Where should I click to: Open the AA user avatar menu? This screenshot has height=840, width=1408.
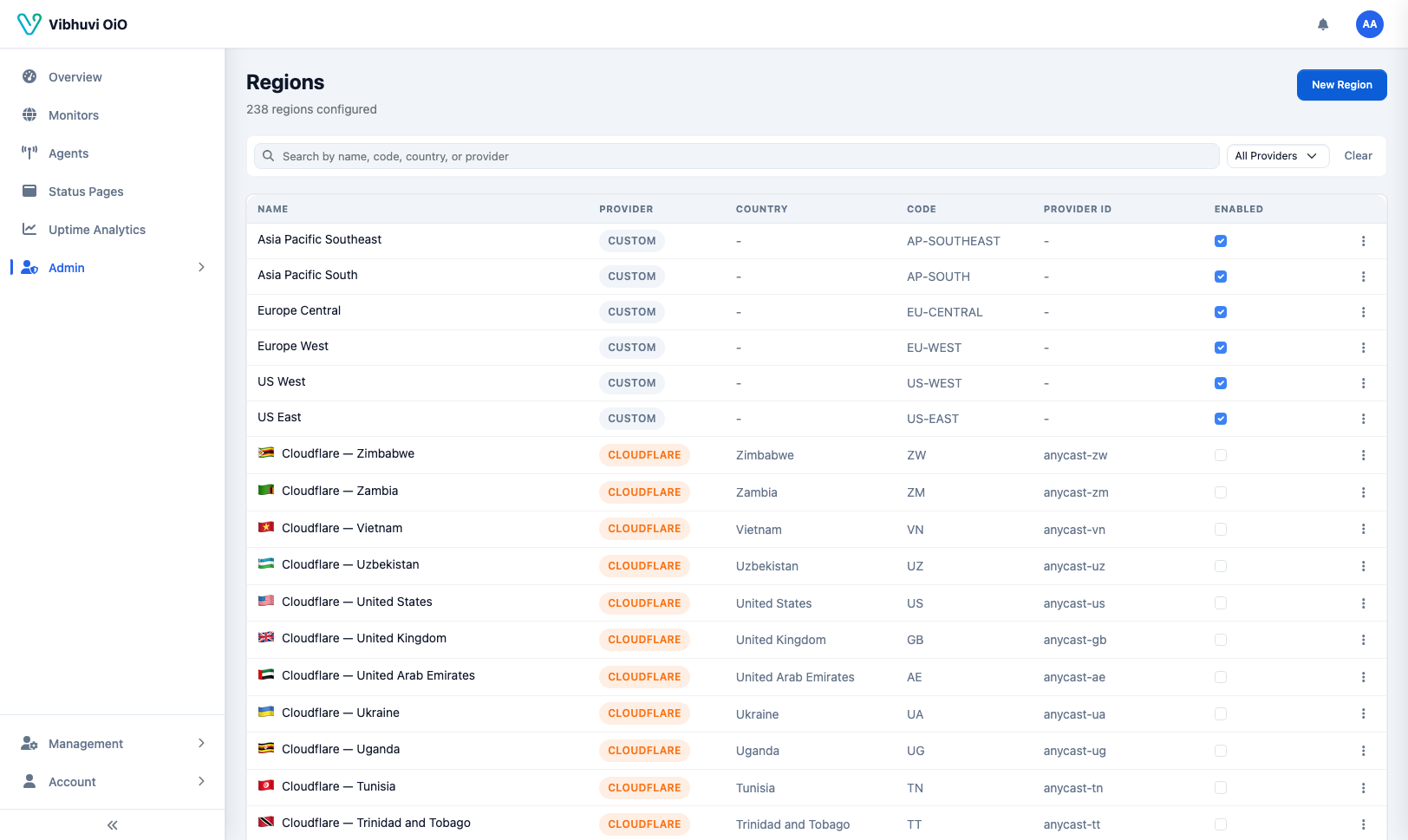click(x=1370, y=24)
